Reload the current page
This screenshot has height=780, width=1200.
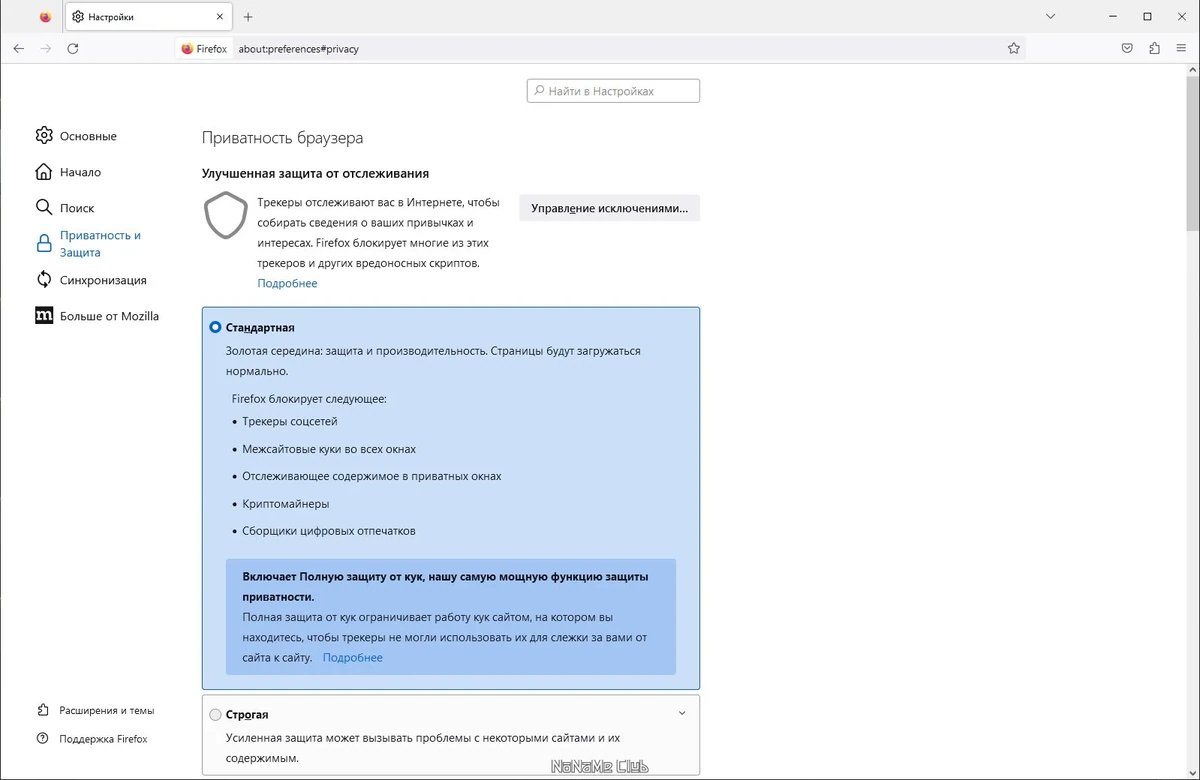pos(73,48)
